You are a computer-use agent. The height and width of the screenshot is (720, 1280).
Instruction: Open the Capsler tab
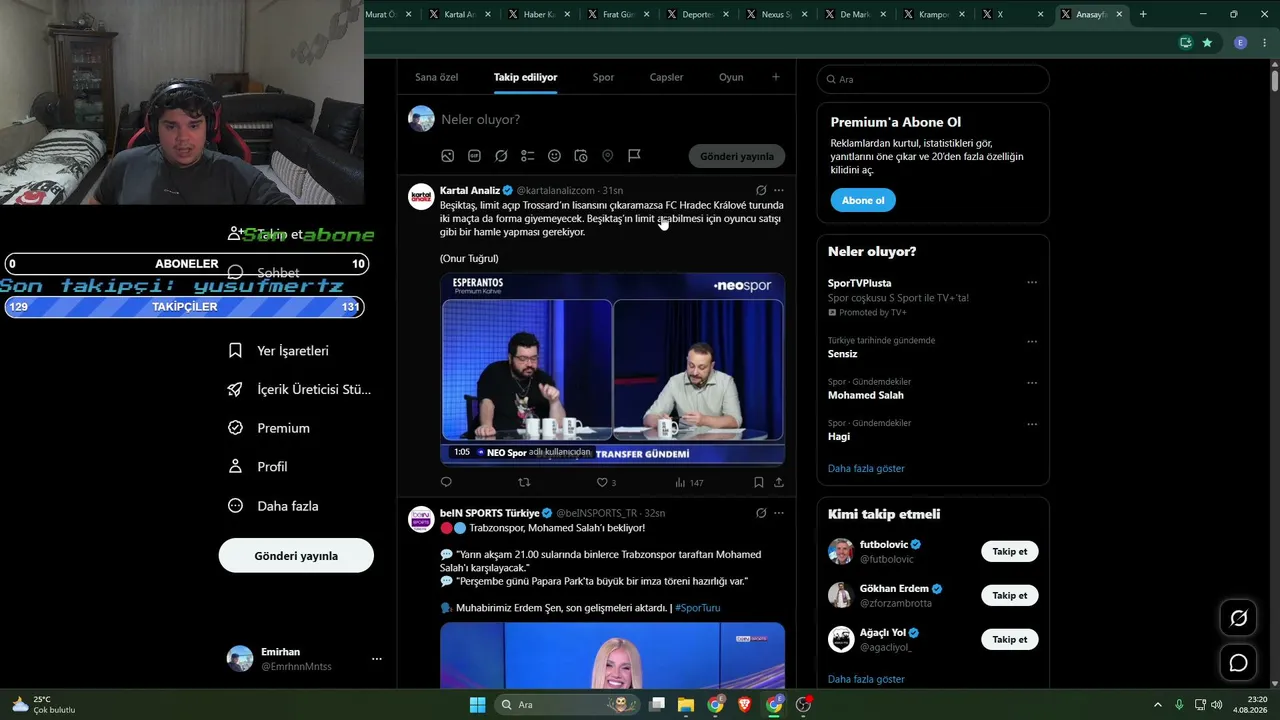tap(667, 77)
